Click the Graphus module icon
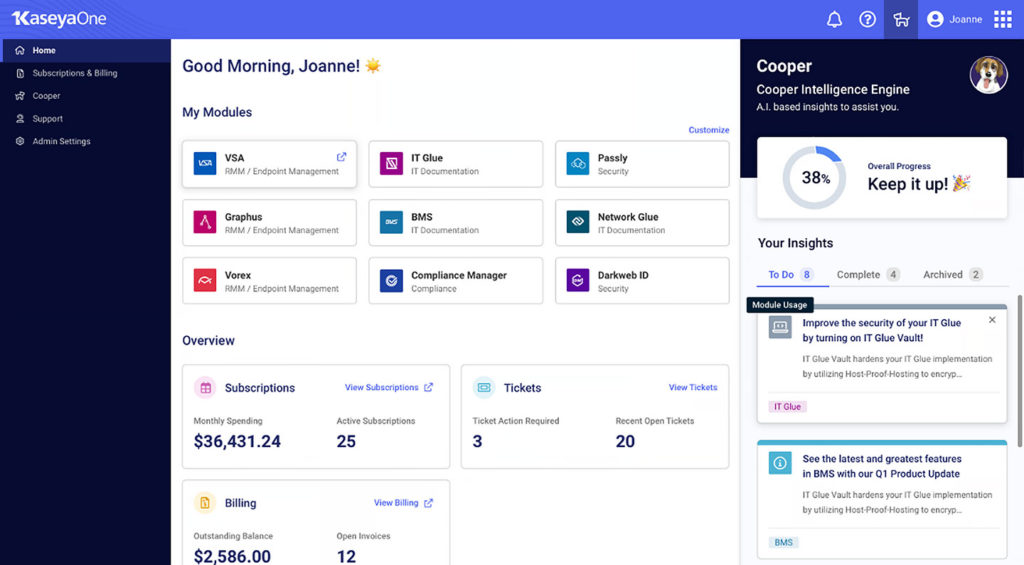Viewport: 1024px width, 565px height. 205,222
